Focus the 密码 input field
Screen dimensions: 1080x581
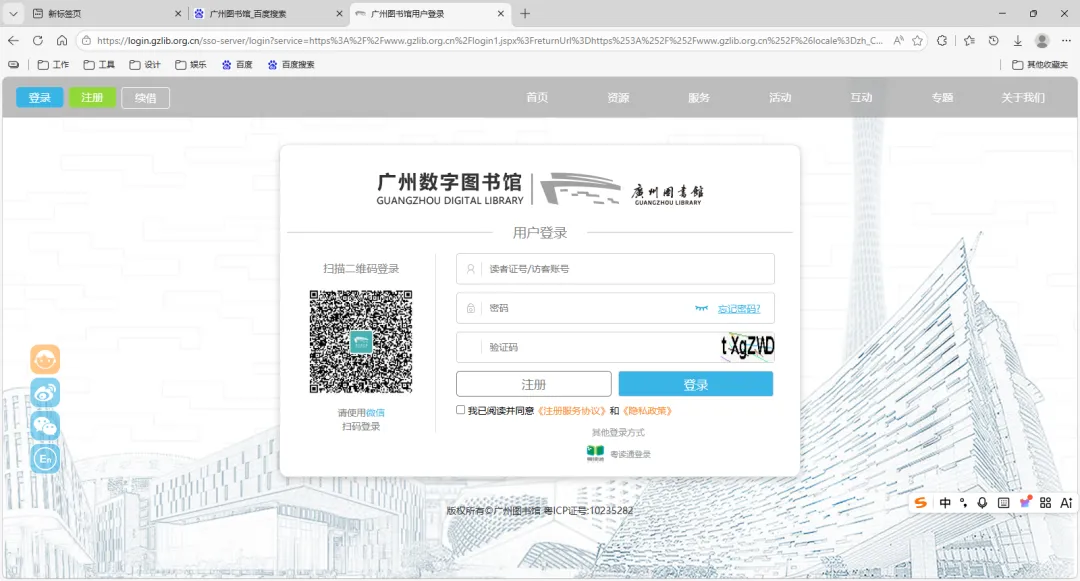pyautogui.click(x=615, y=308)
